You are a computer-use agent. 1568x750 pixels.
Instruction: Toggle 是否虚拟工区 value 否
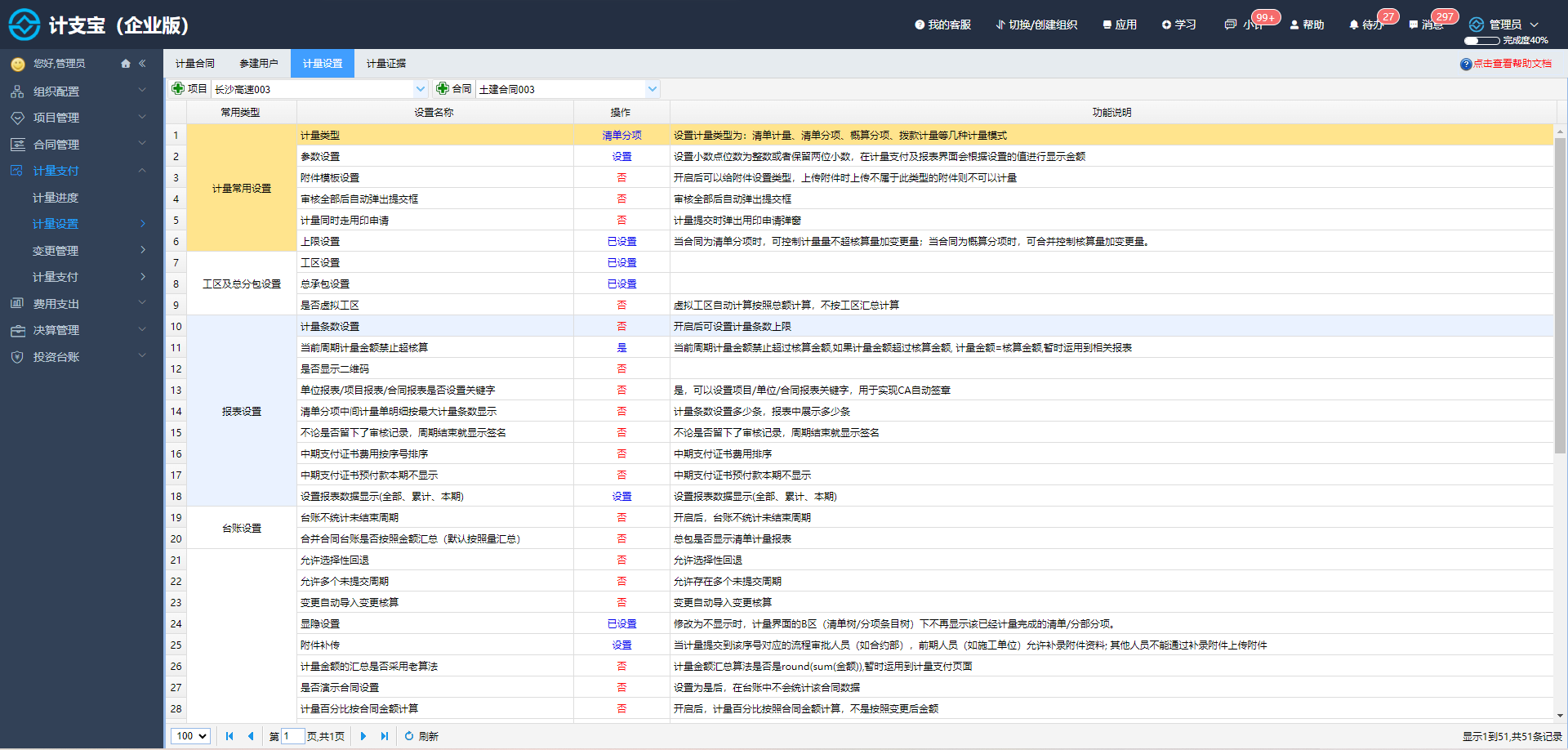point(621,305)
